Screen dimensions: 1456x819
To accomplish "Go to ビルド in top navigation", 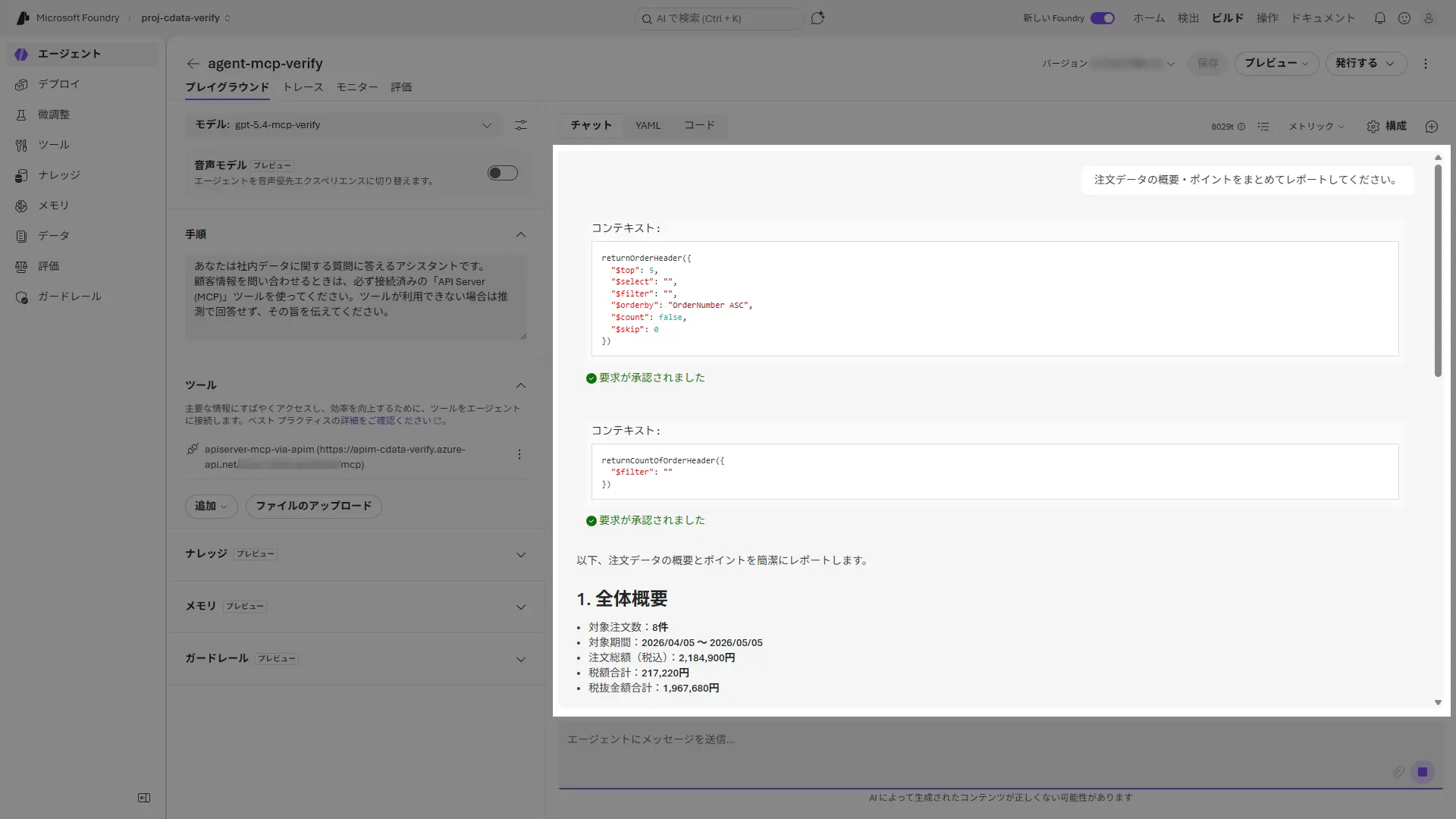I will [x=1228, y=18].
